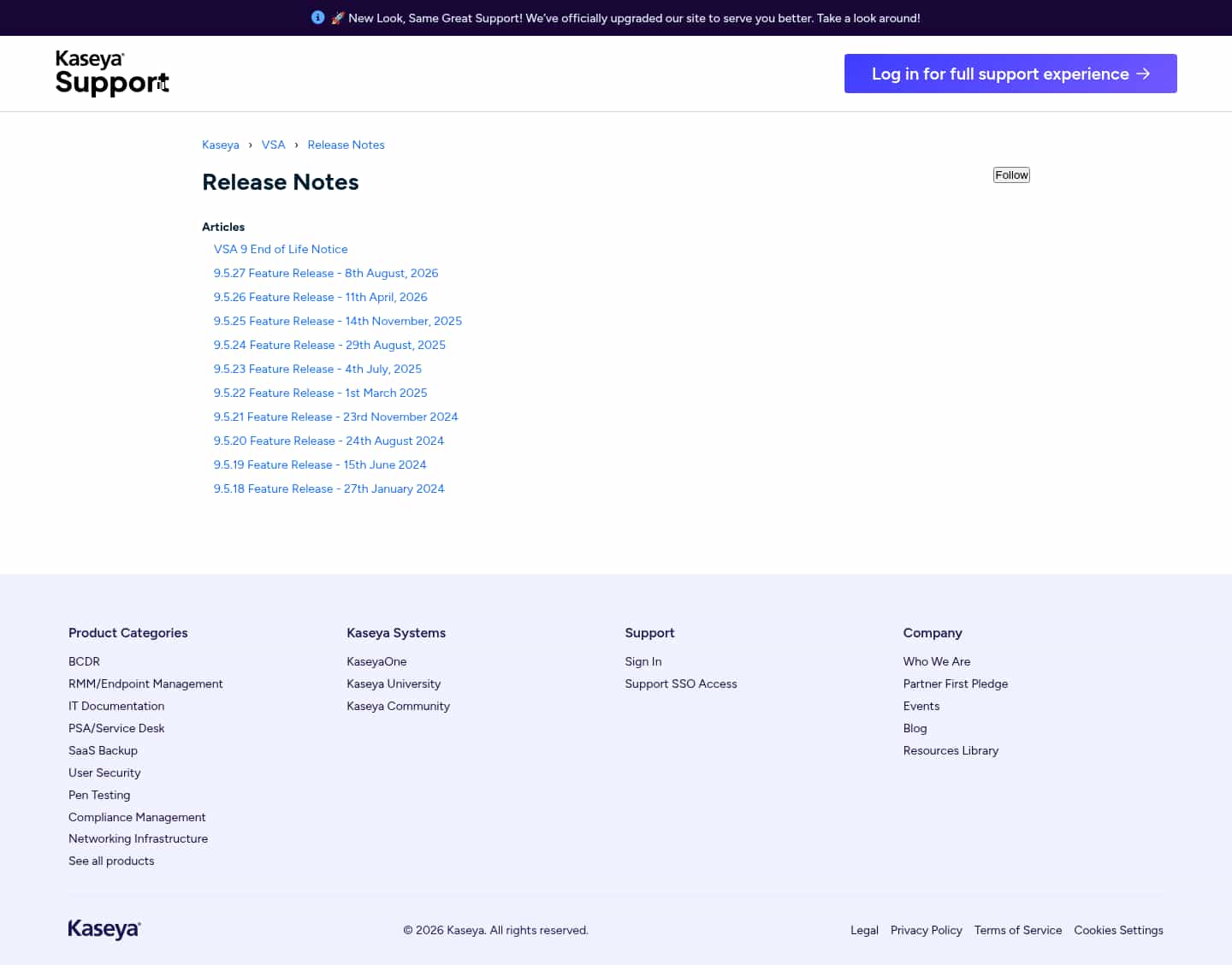The image size is (1232, 965).
Task: Open Resources Library link
Action: 951,750
